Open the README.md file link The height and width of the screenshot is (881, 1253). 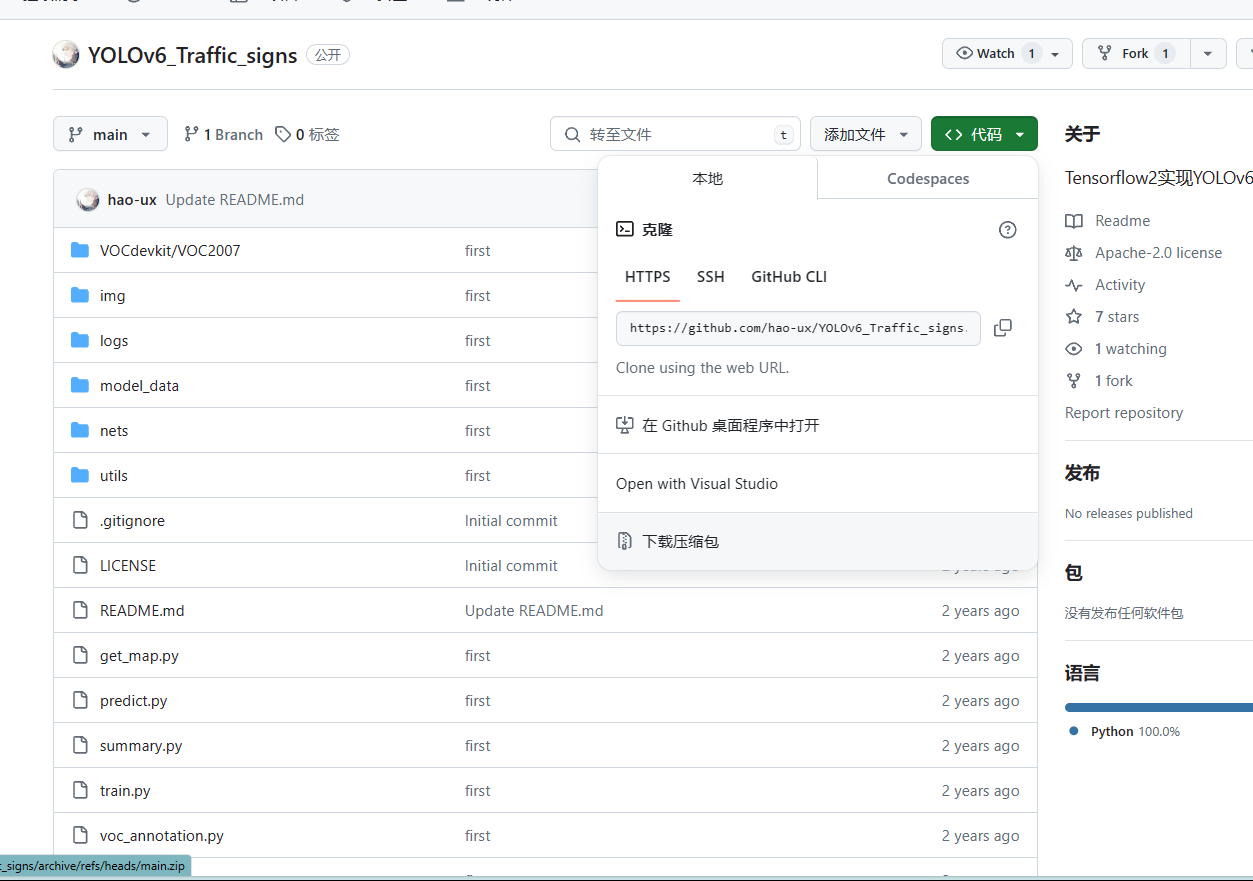142,610
